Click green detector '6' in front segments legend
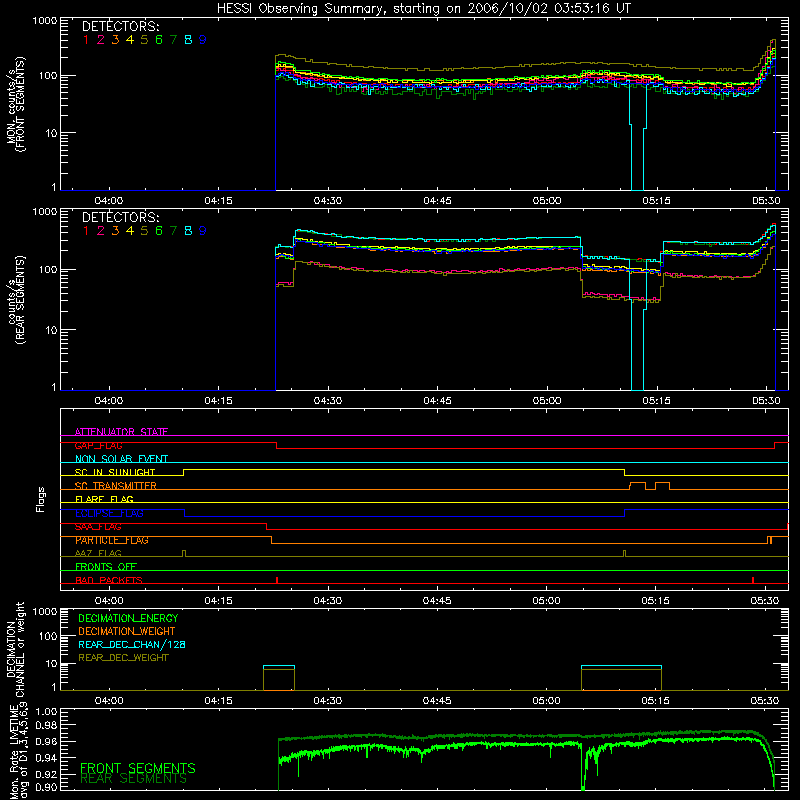The height and width of the screenshot is (800, 800). (x=159, y=39)
